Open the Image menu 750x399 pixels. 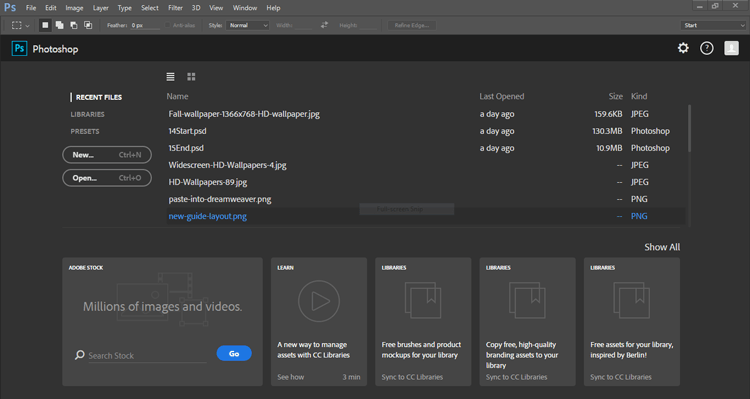point(74,8)
